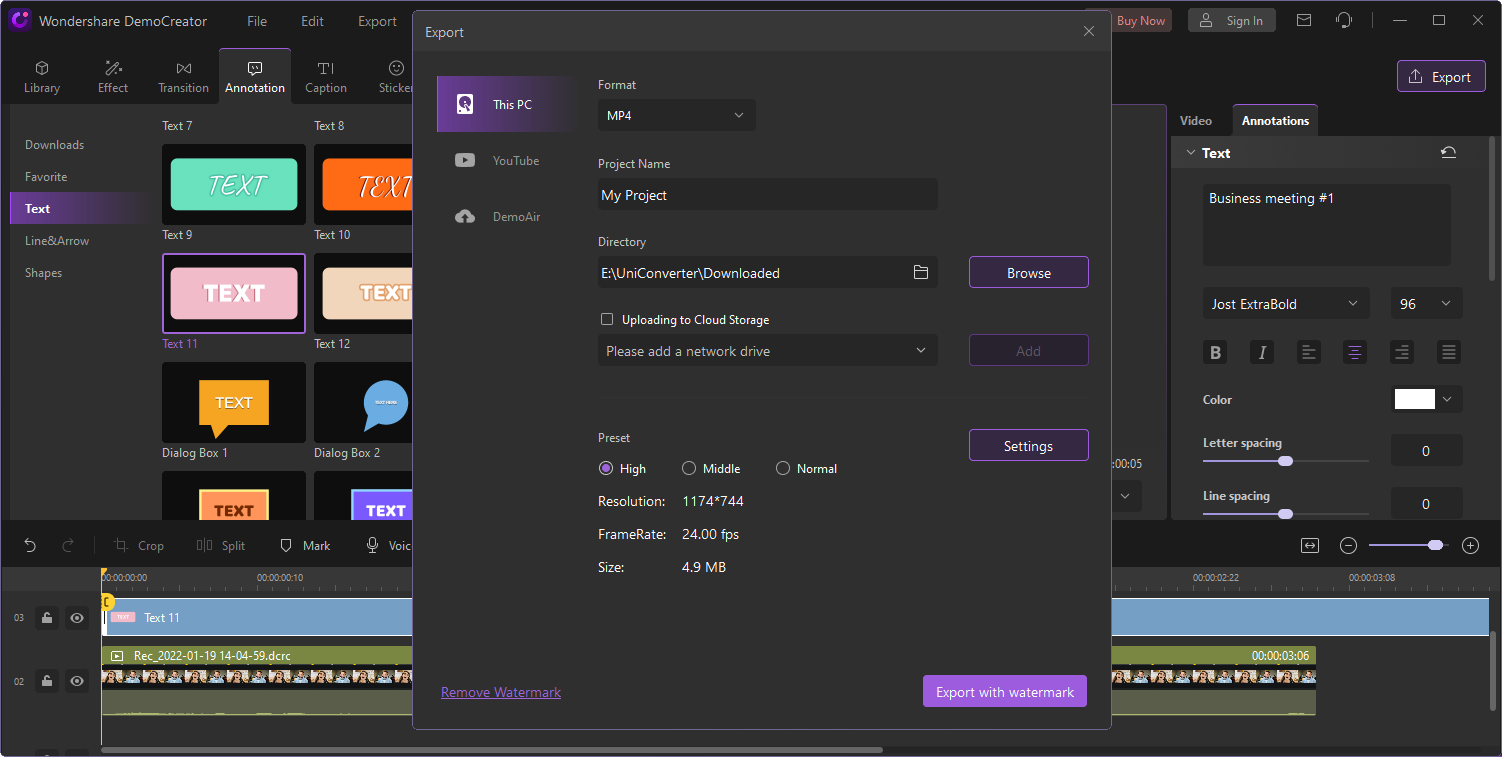1502x757 pixels.
Task: Align text to the right
Action: point(1402,352)
